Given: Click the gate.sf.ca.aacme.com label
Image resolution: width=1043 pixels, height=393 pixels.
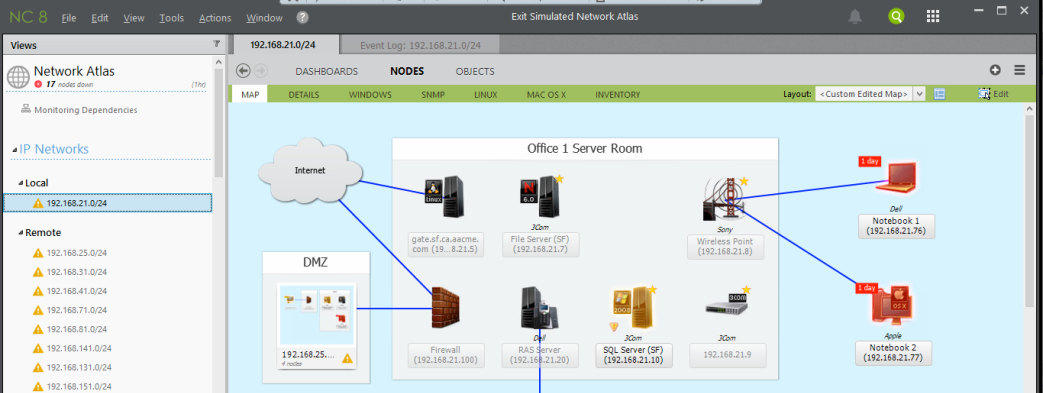Looking at the screenshot, I should pyautogui.click(x=446, y=244).
